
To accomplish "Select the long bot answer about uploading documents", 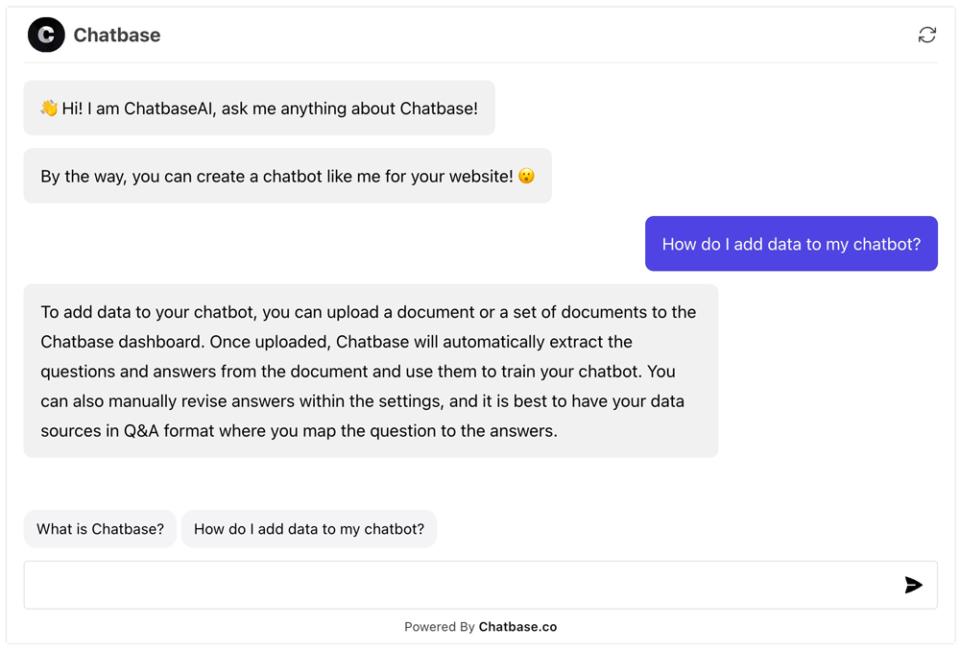I will pos(370,371).
